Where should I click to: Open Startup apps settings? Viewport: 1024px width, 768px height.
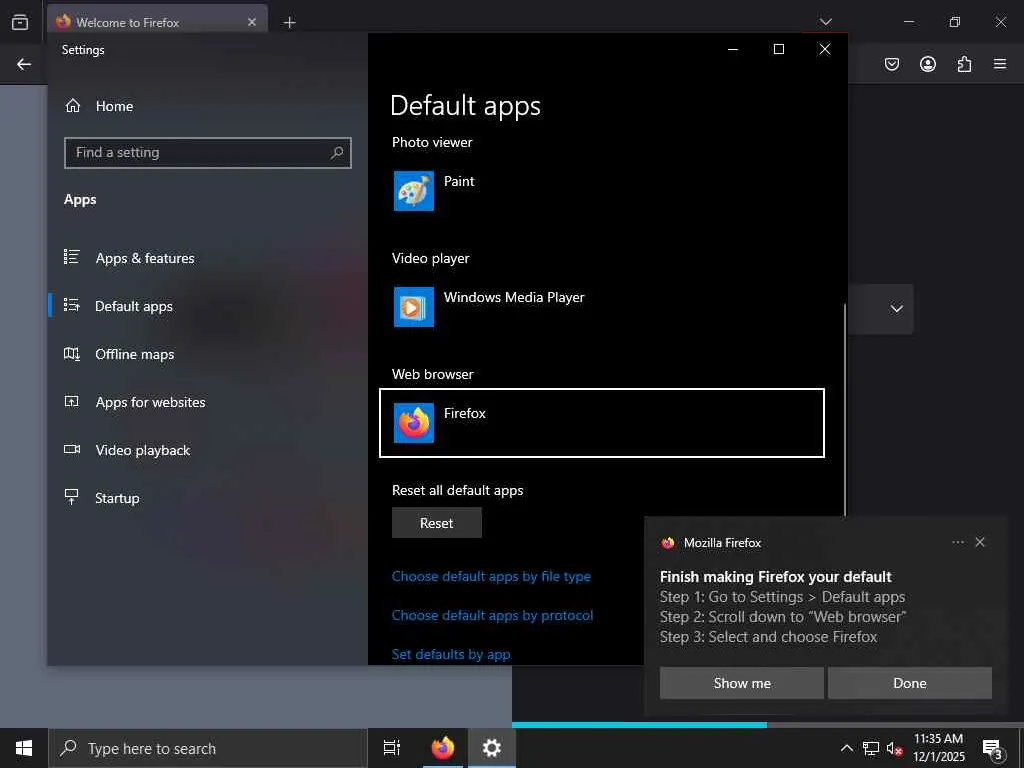click(x=101, y=498)
